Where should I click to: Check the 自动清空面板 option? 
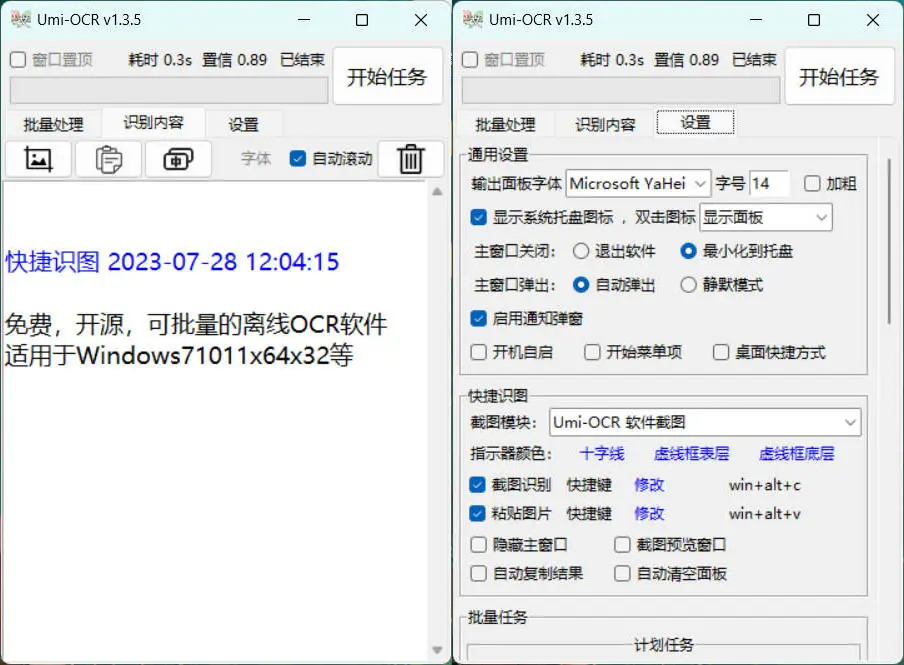pos(622,573)
